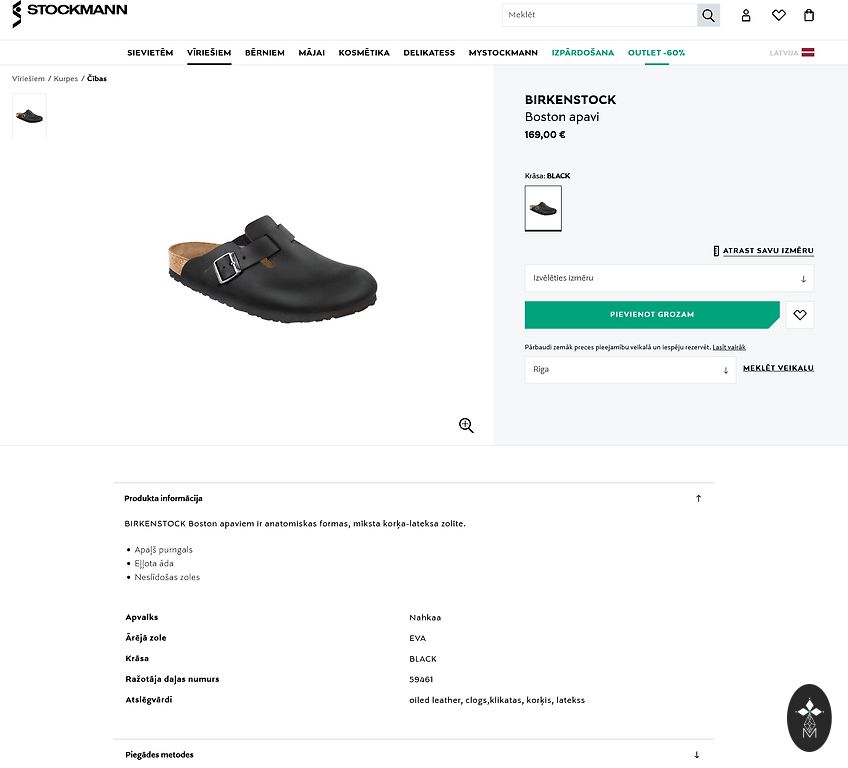Click the Stockmann logo

(70, 13)
